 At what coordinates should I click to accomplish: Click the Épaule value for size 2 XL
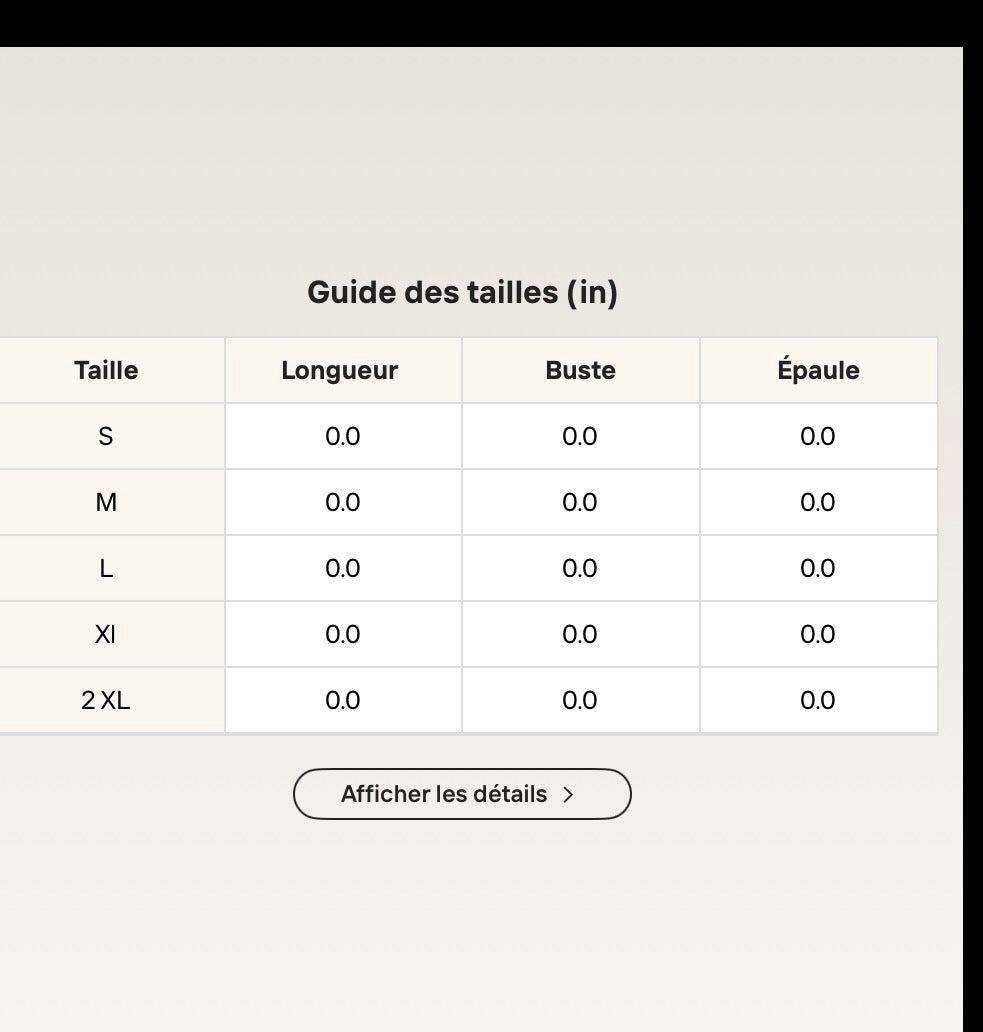819,700
